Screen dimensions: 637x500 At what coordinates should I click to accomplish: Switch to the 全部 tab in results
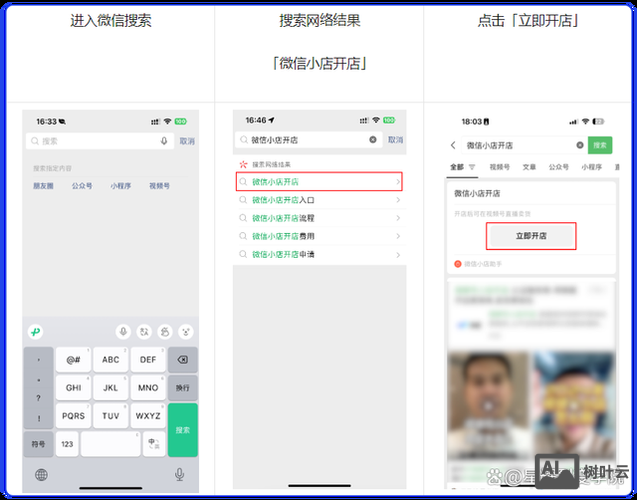(x=457, y=167)
